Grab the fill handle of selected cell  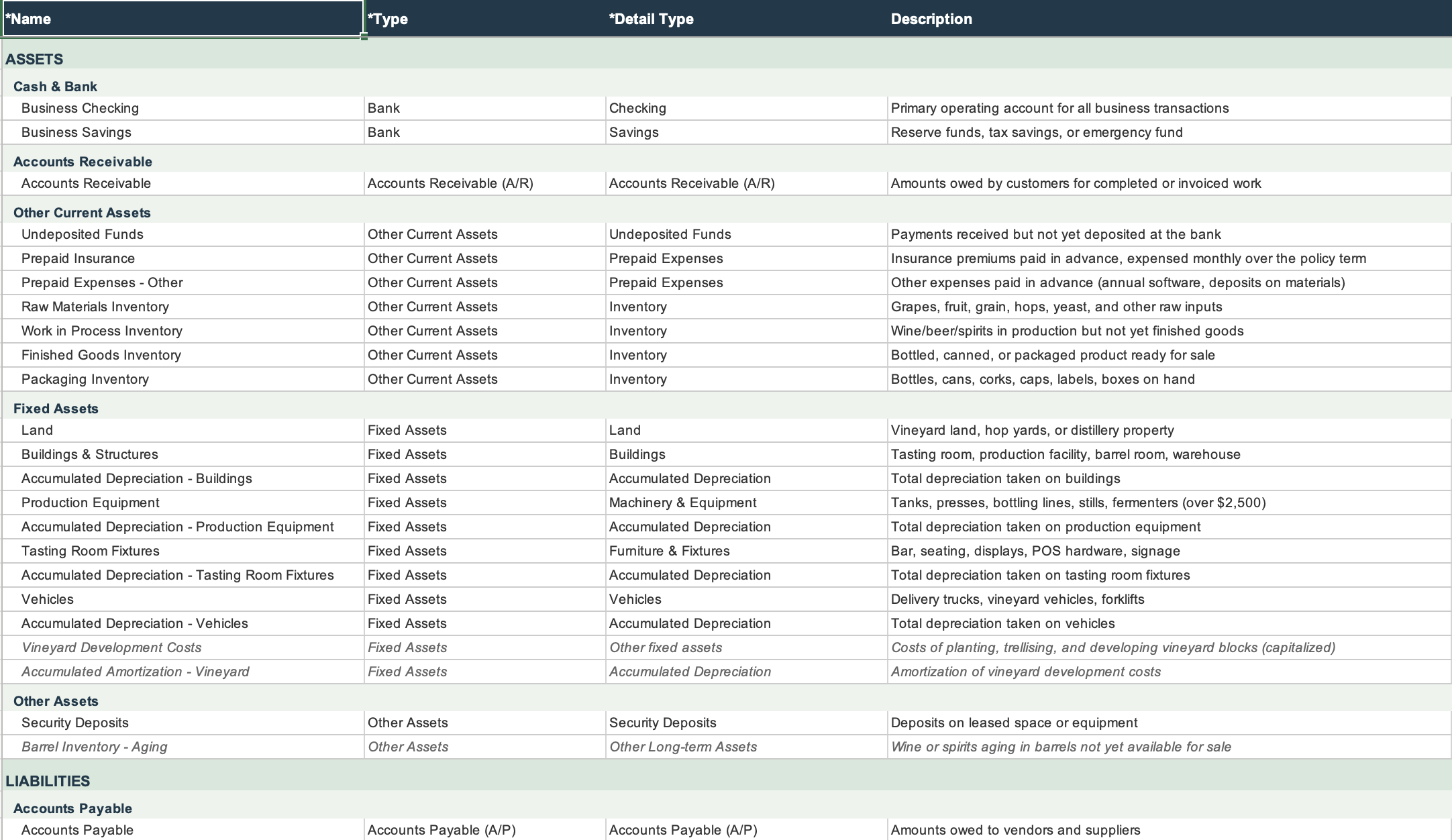click(364, 37)
